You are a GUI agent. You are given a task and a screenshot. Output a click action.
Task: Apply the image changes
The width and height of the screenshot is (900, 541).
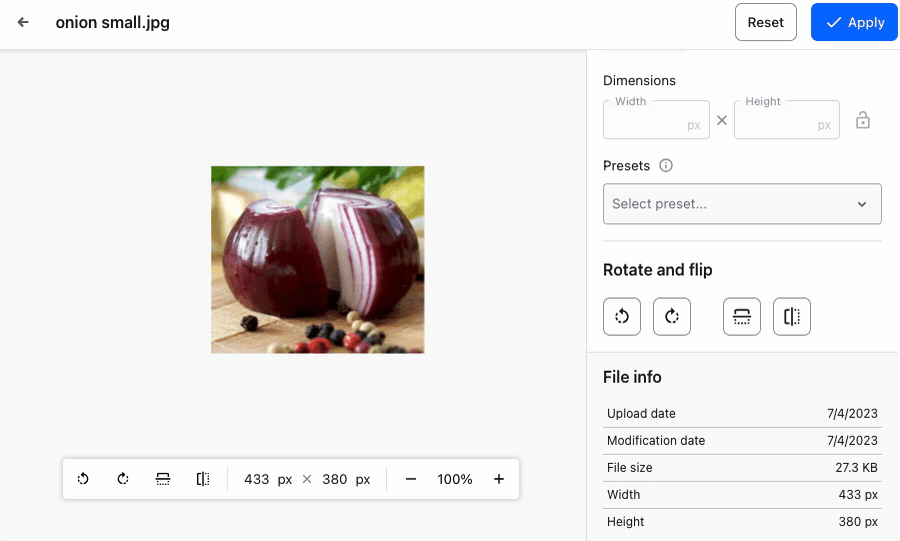pyautogui.click(x=854, y=22)
